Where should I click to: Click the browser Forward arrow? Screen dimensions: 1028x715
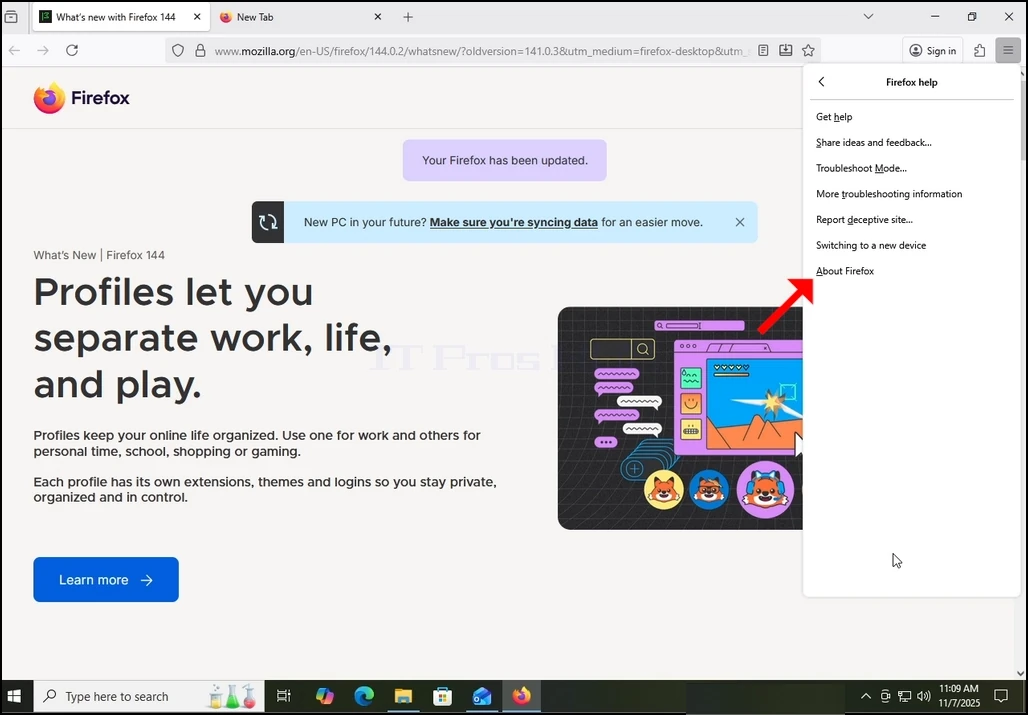point(43,50)
